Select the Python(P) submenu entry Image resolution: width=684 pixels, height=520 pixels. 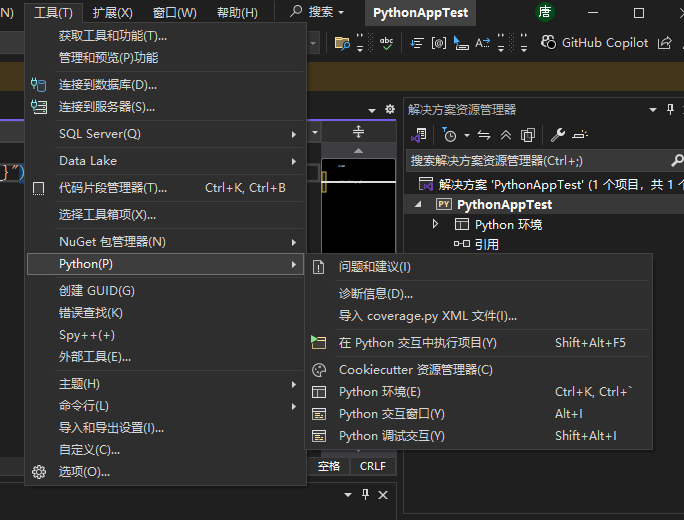[x=165, y=264]
